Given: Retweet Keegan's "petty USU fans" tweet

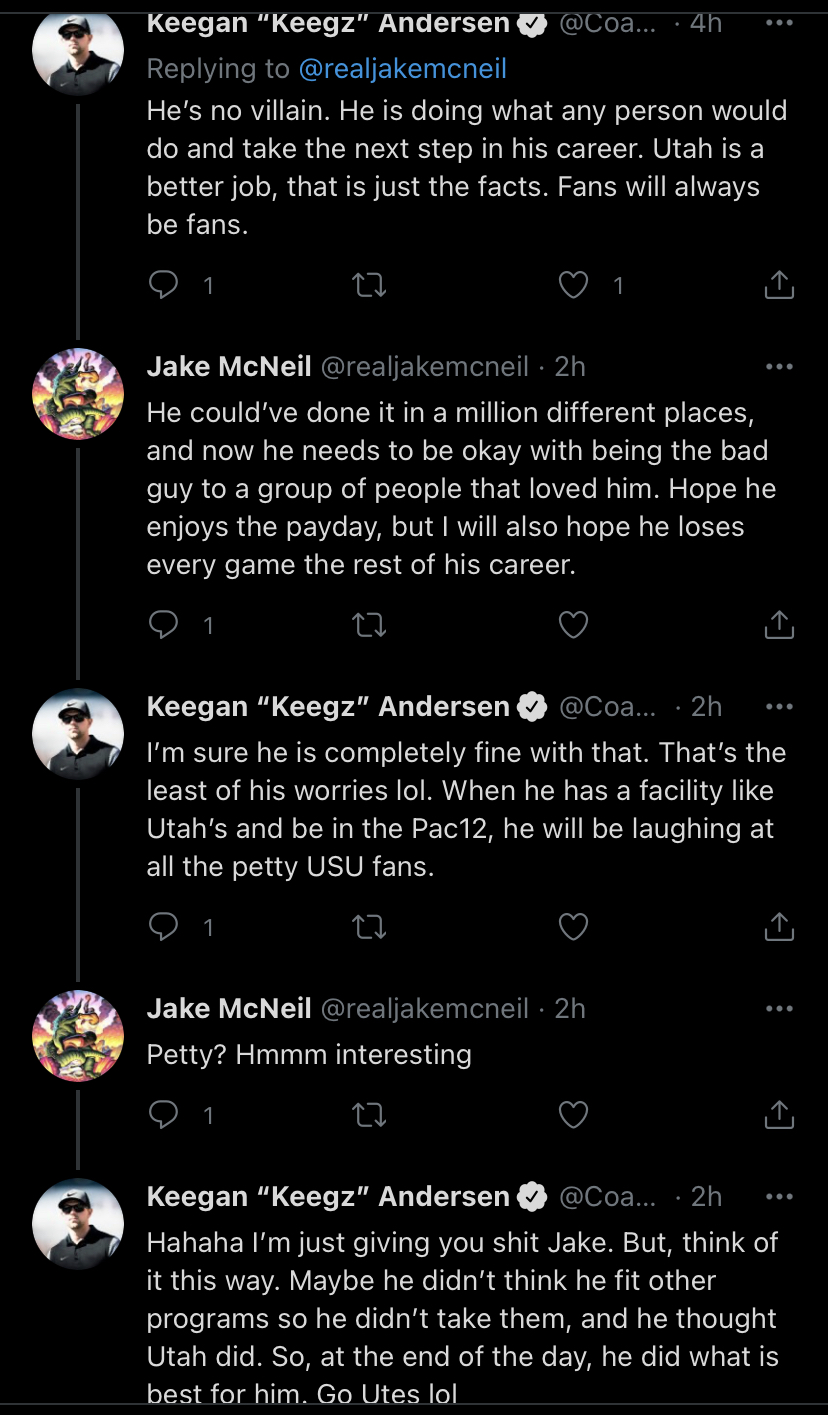Looking at the screenshot, I should click(370, 927).
